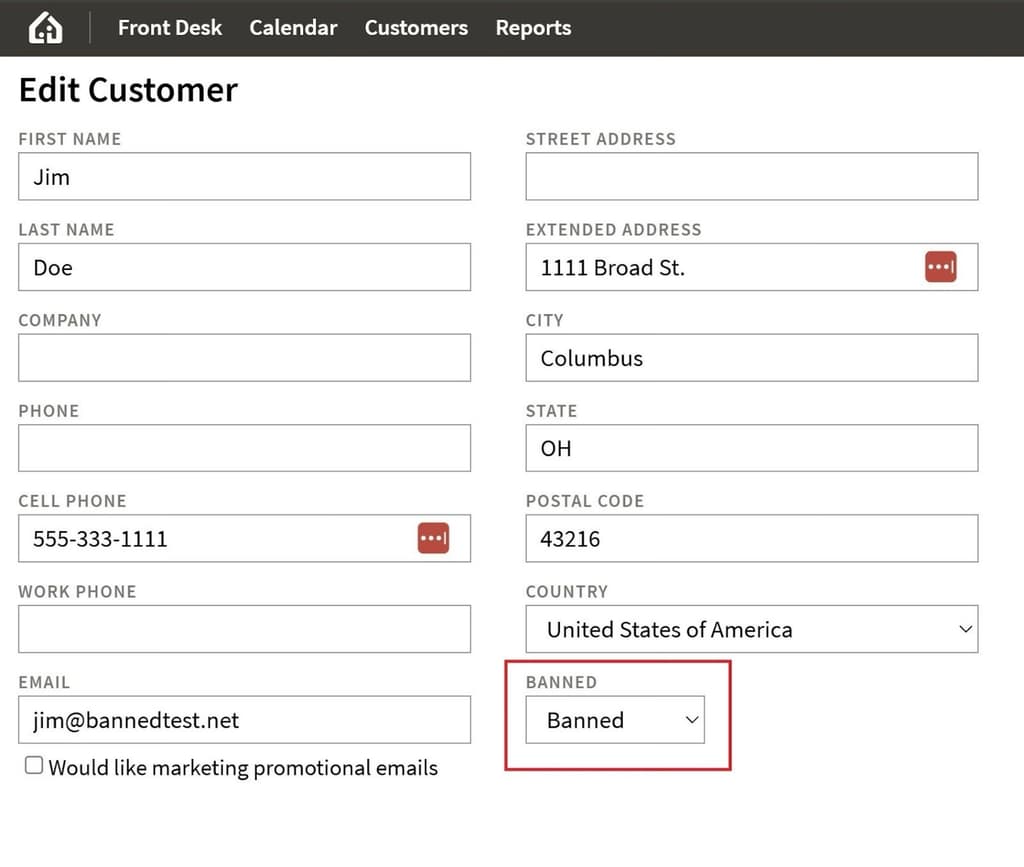Open the Banned status dropdown
Viewport: 1024px width, 867px height.
point(614,719)
